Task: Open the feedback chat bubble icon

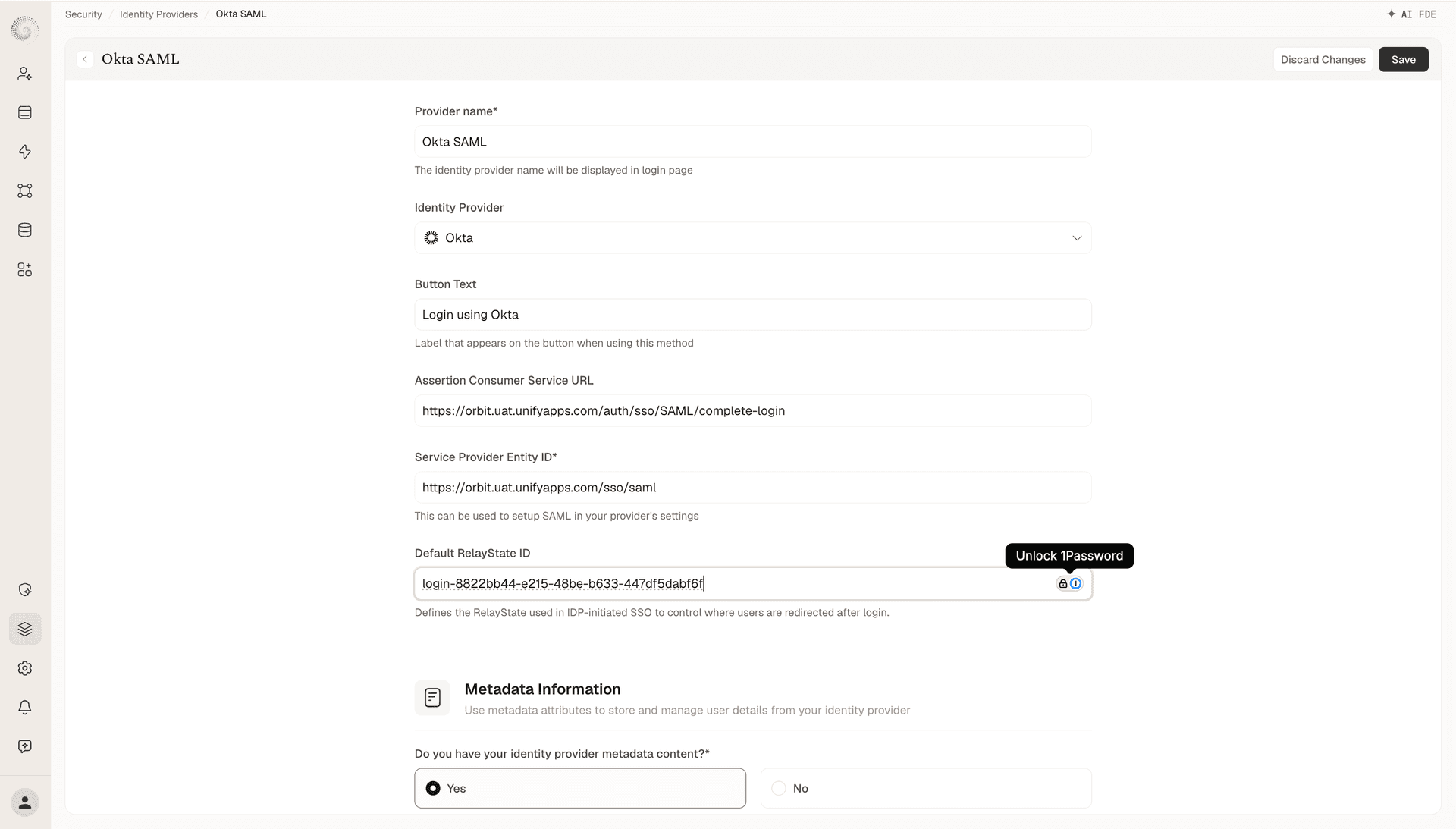Action: [25, 746]
